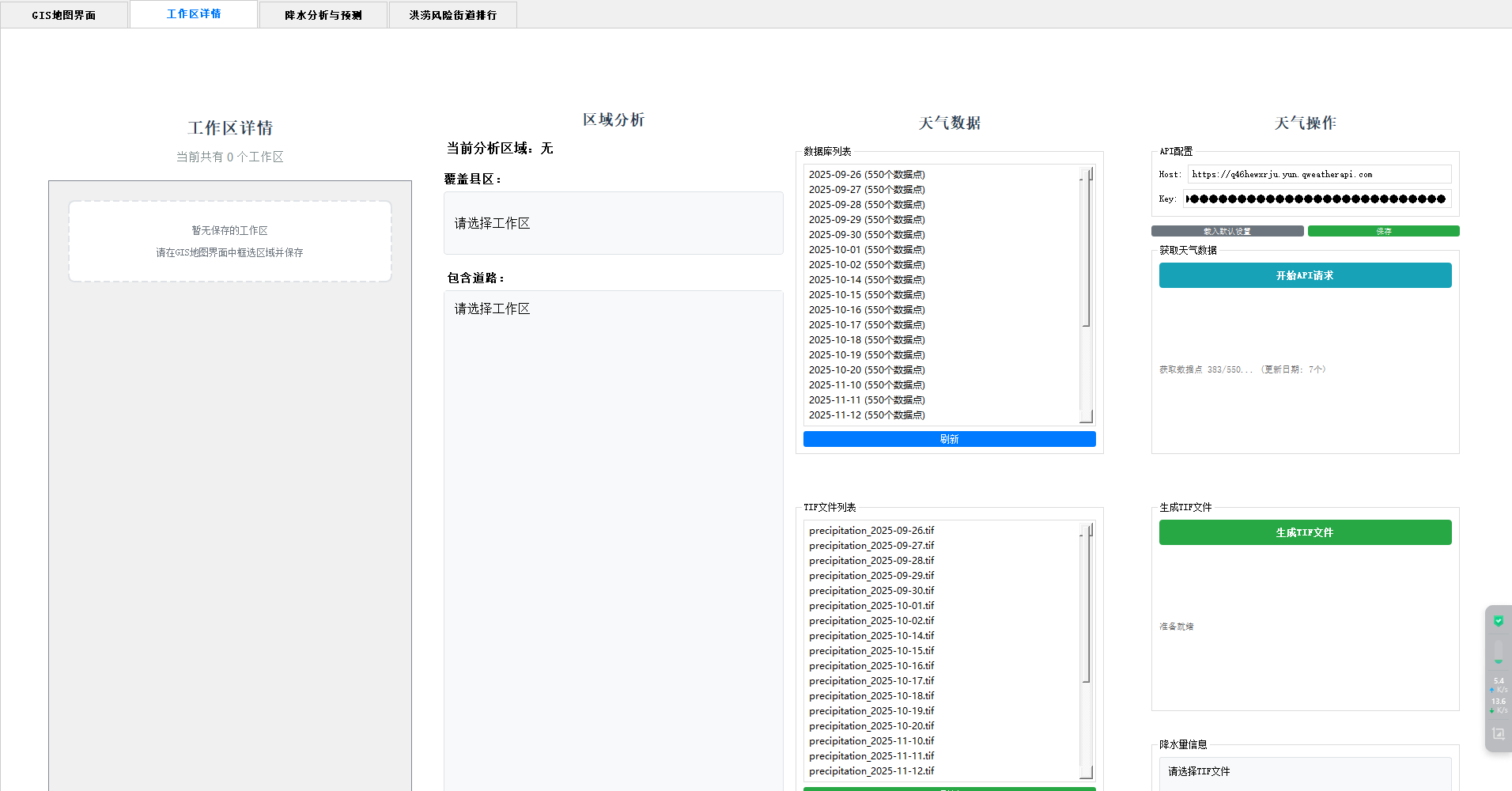Select the 工作区详情 tab
The height and width of the screenshot is (791, 1512).
(x=194, y=14)
